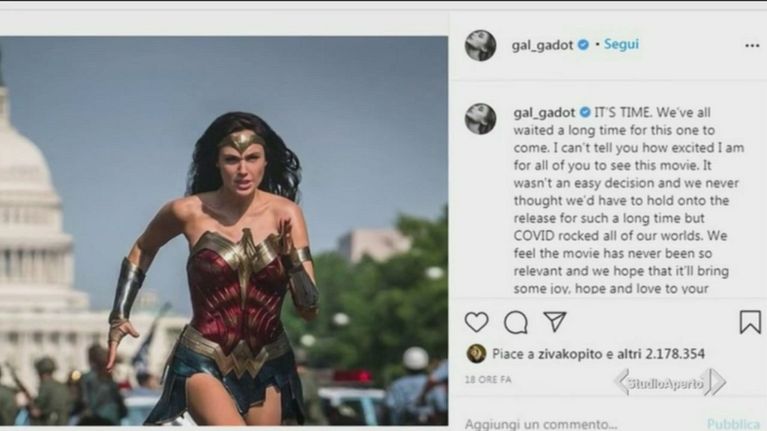
Task: Like the post with the heart icon
Action: coord(477,322)
